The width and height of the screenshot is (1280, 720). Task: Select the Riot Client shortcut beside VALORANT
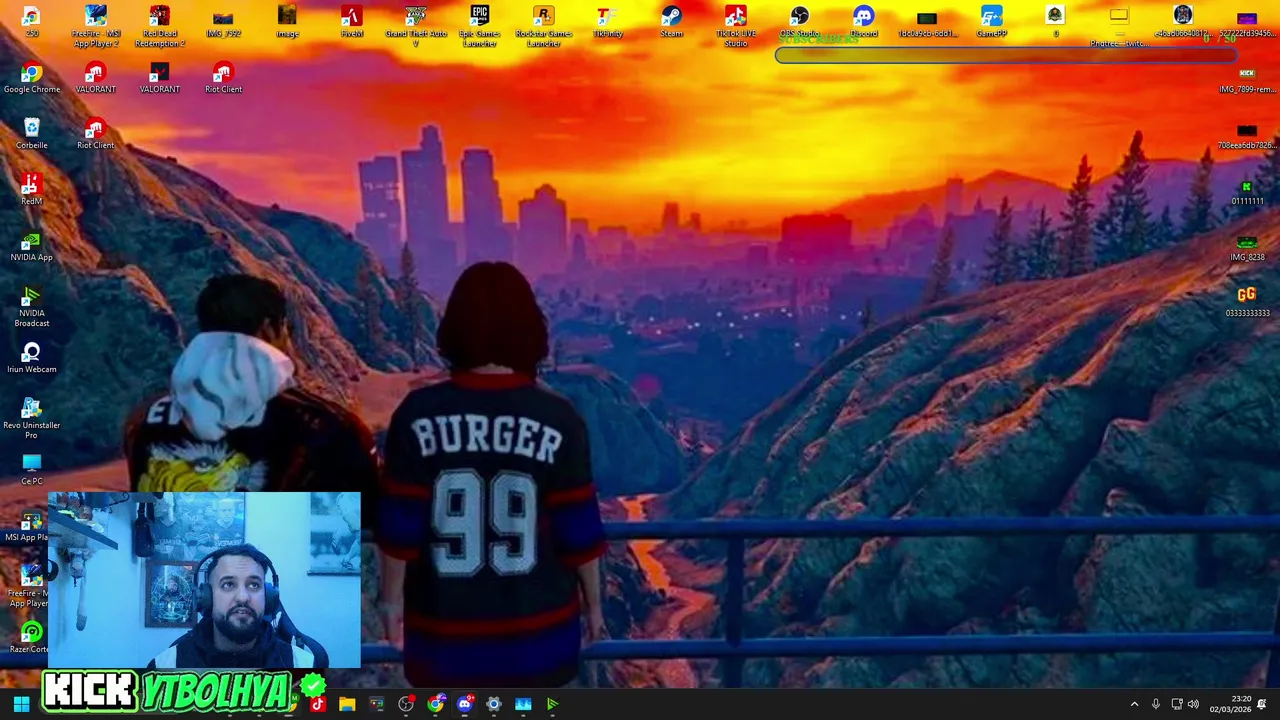coord(223,79)
